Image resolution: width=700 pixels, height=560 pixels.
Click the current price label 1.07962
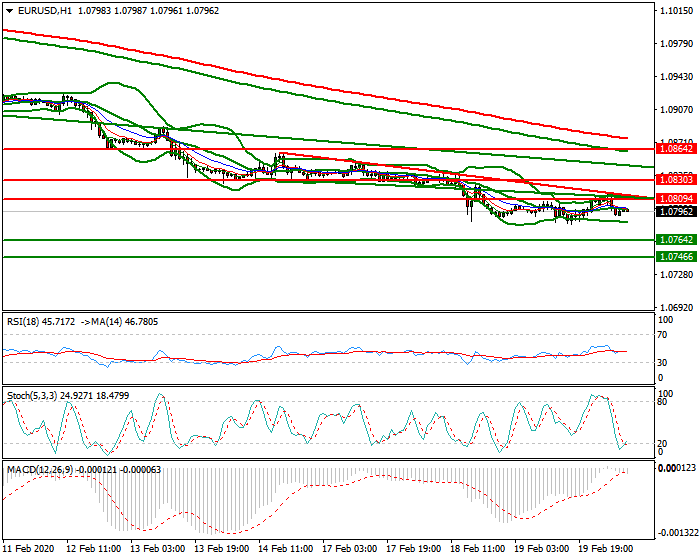click(x=676, y=211)
